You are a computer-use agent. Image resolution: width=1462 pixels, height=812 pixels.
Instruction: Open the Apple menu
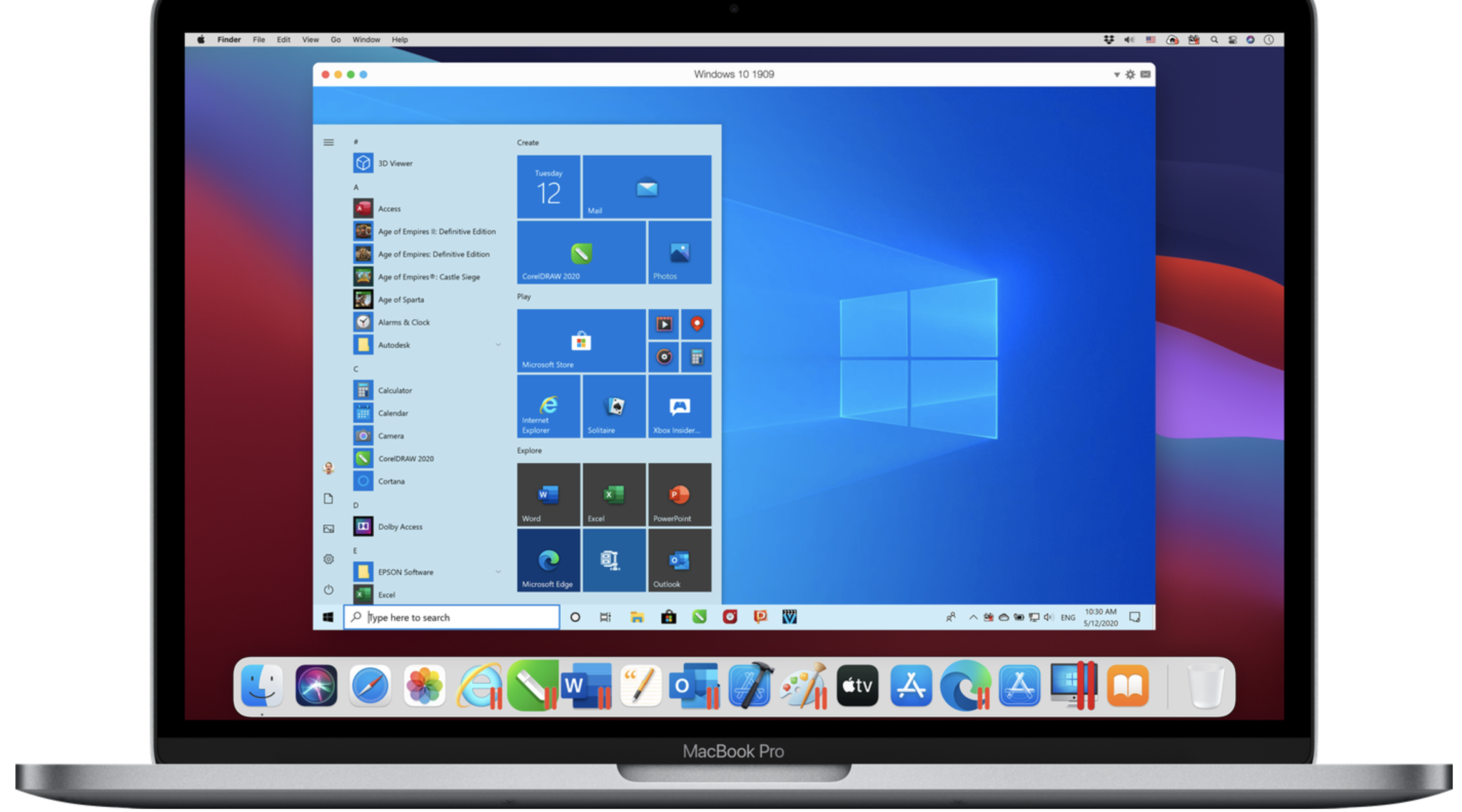(x=201, y=40)
